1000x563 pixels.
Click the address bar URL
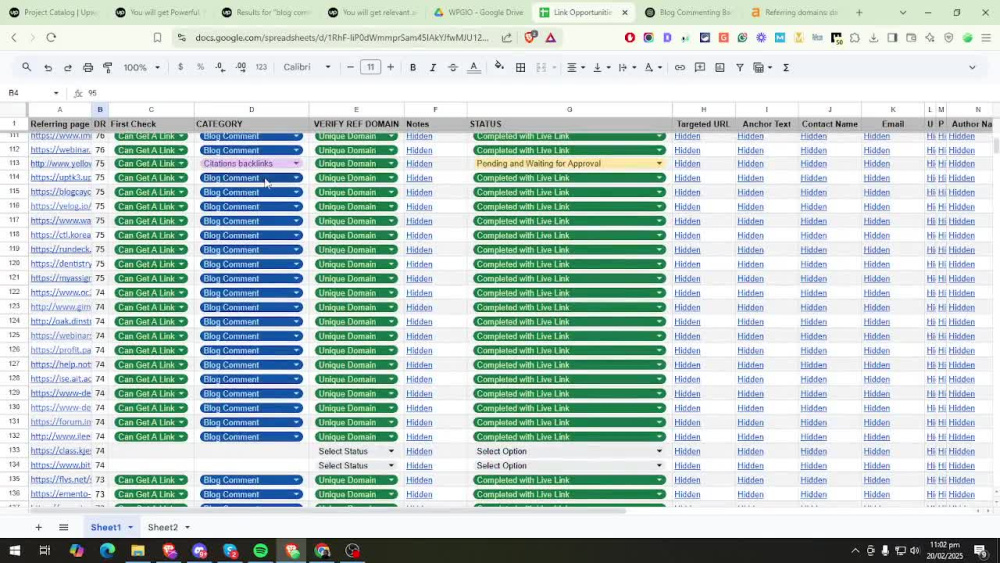[342, 38]
